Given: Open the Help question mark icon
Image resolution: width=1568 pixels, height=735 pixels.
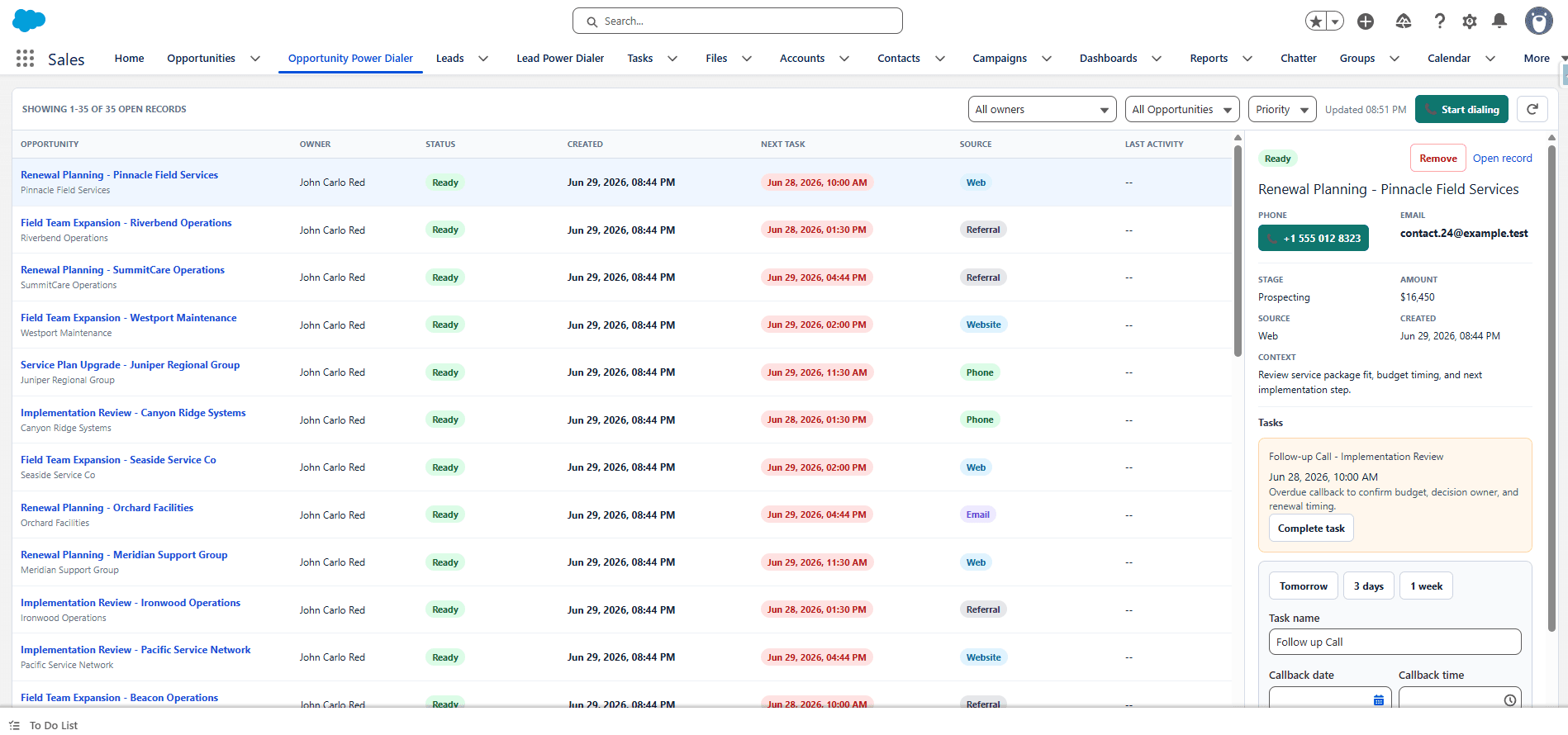Looking at the screenshot, I should (1440, 21).
